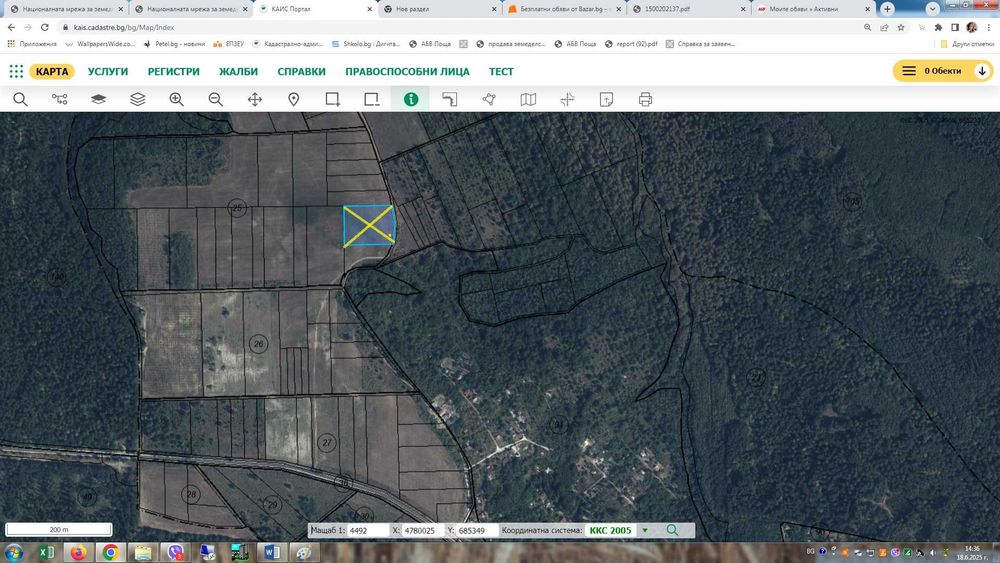1000x563 pixels.
Task: Select the zoom out tool
Action: (215, 99)
